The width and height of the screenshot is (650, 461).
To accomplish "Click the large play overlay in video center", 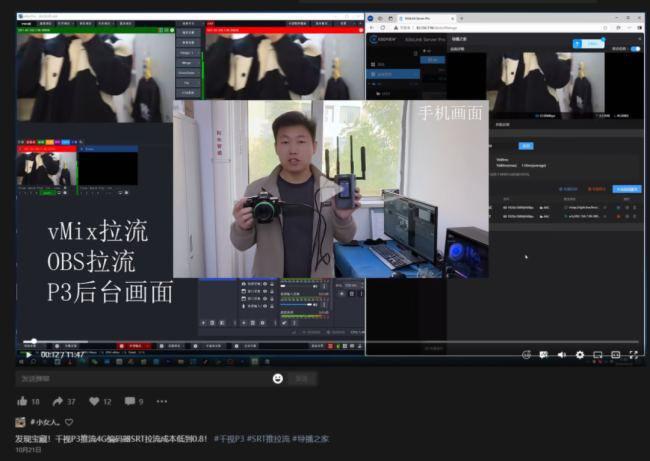I will [x=332, y=190].
